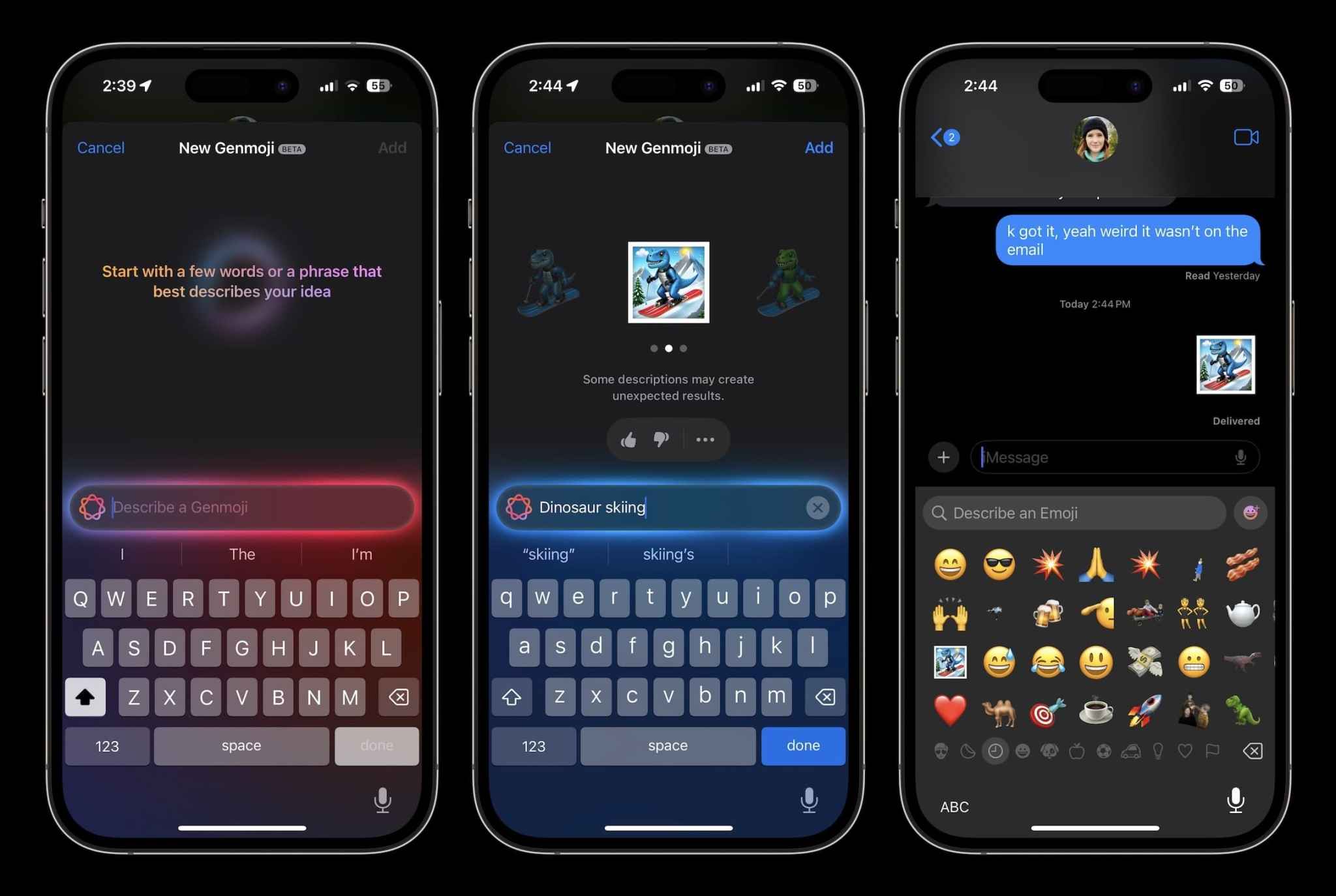
Task: Tap Cancel on the New Genmoji screen
Action: (x=100, y=148)
